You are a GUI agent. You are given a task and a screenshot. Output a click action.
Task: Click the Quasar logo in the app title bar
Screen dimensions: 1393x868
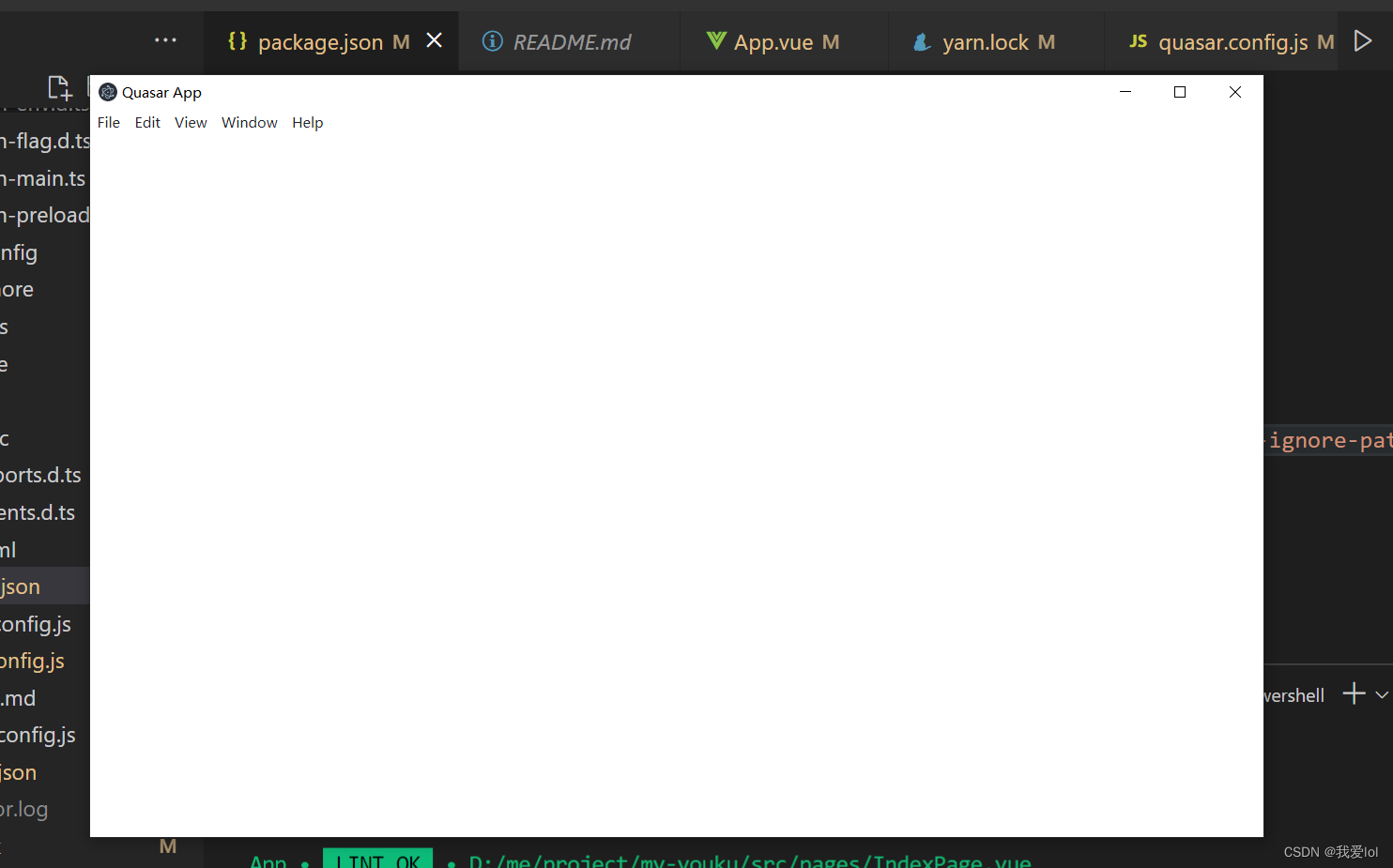tap(108, 92)
